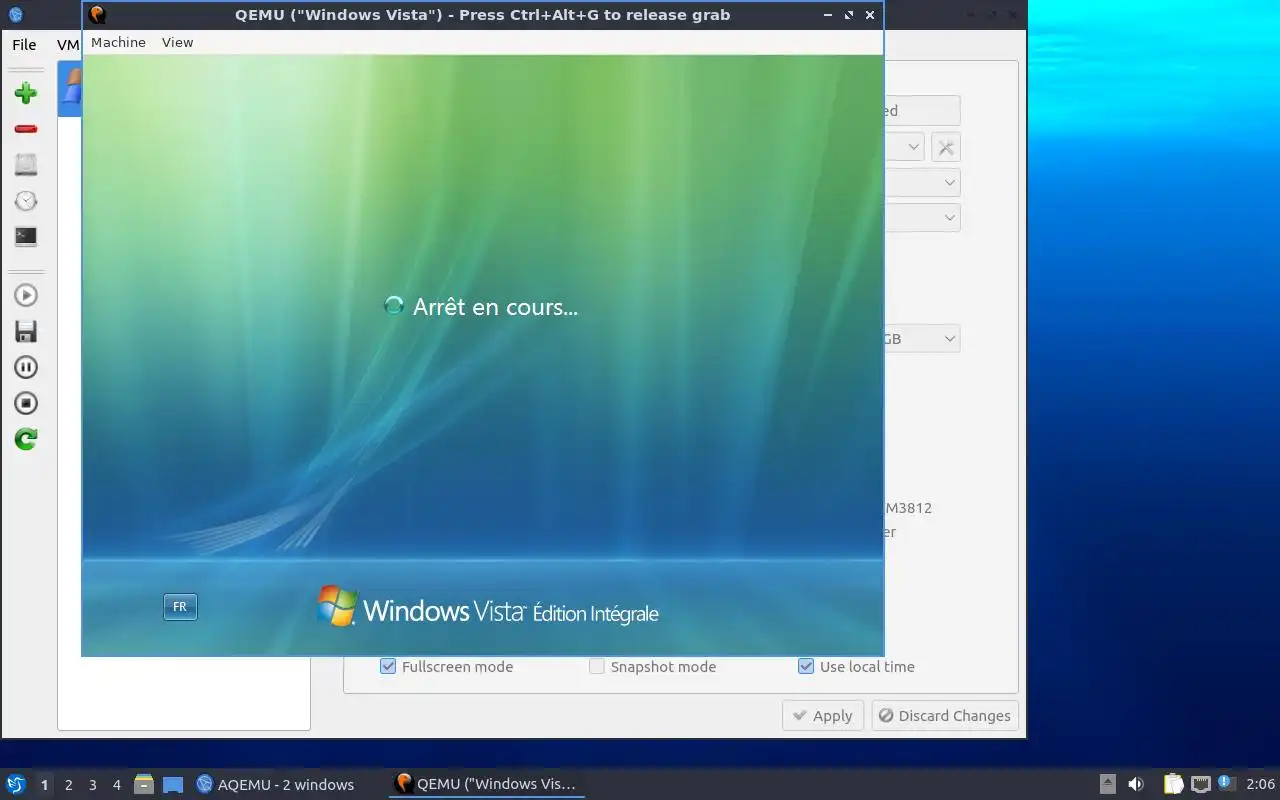Switch to workspace 1

pyautogui.click(x=44, y=785)
